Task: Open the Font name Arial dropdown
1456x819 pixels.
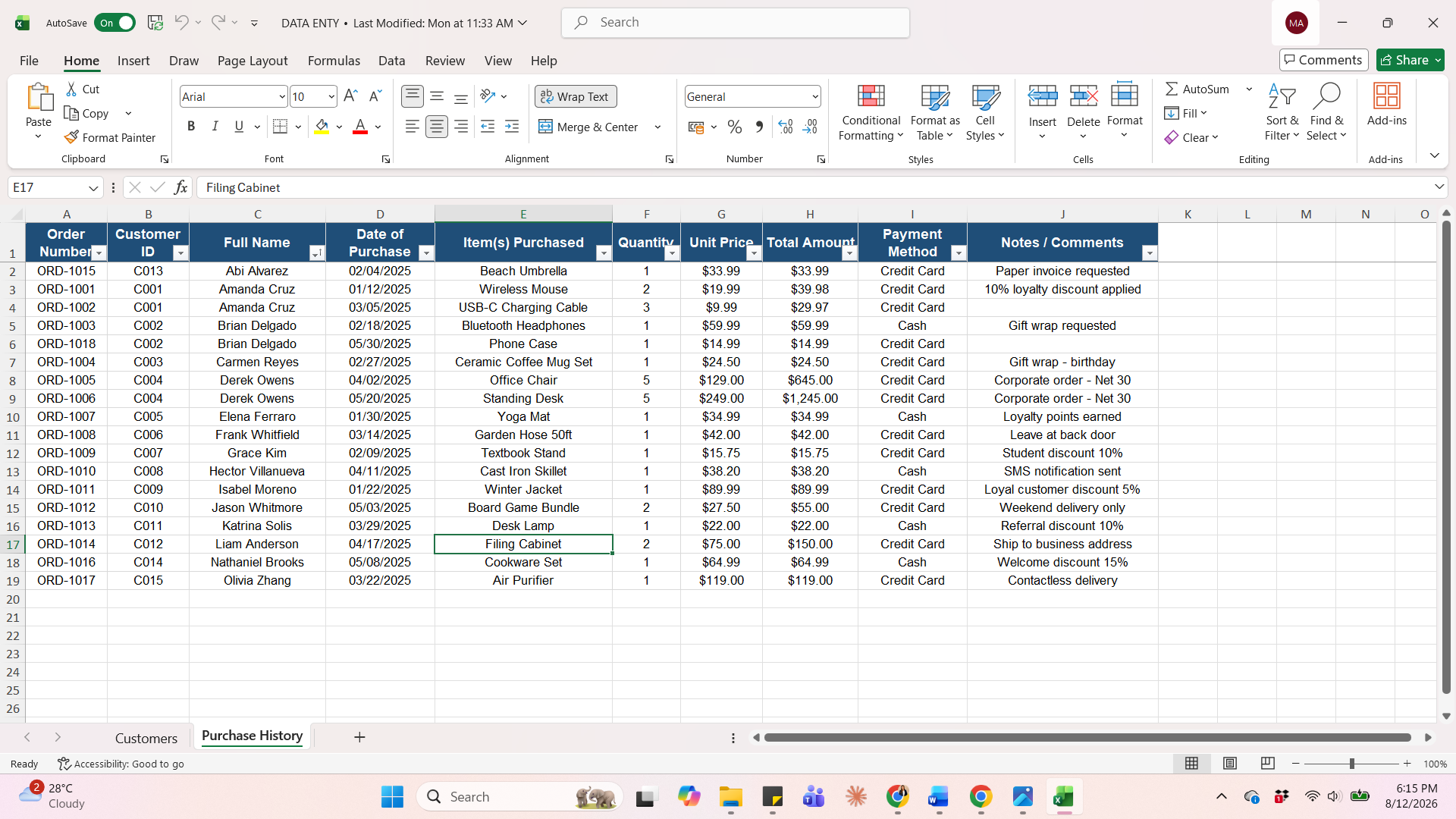Action: (x=282, y=96)
